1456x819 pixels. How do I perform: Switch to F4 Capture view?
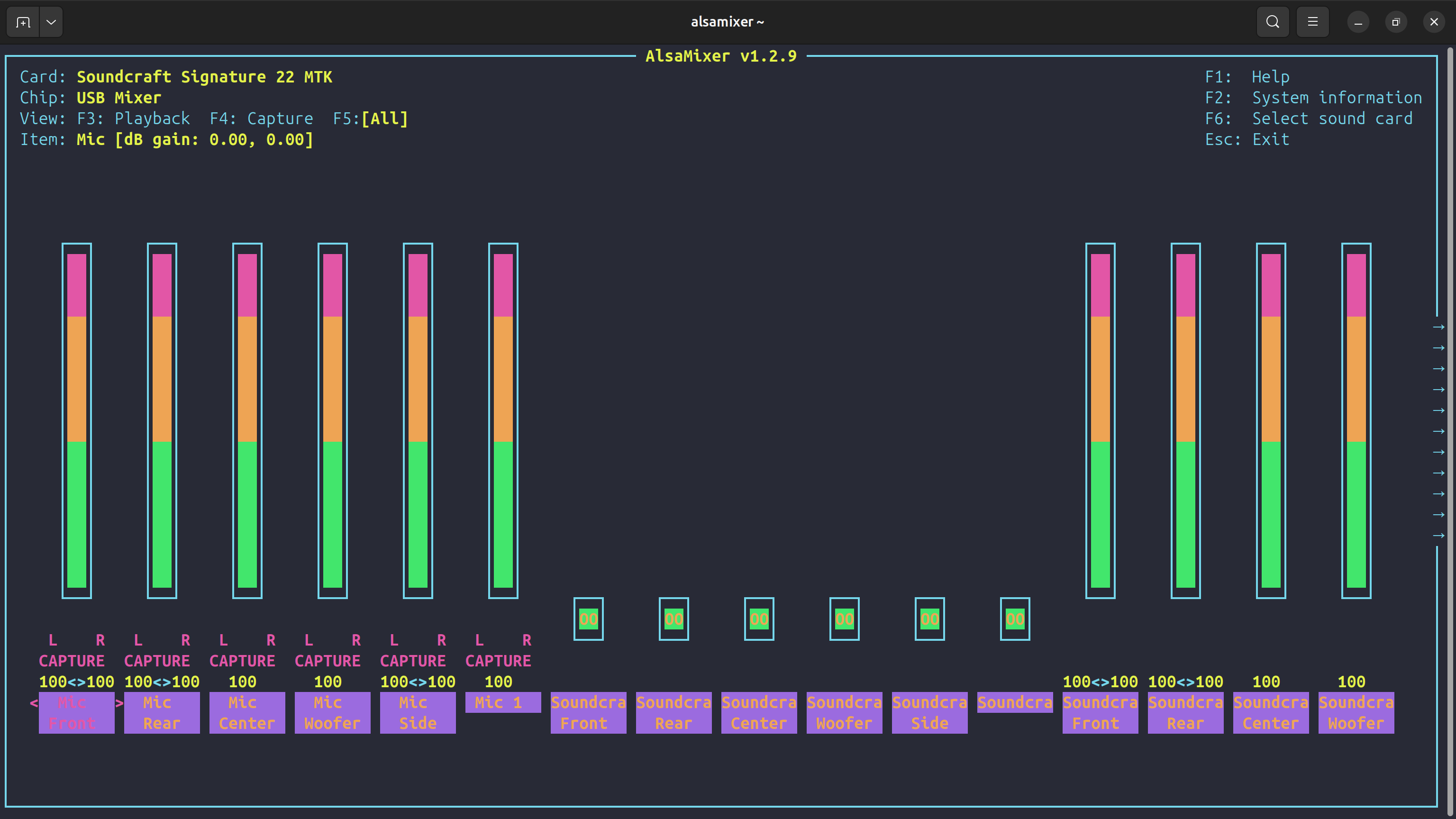261,118
